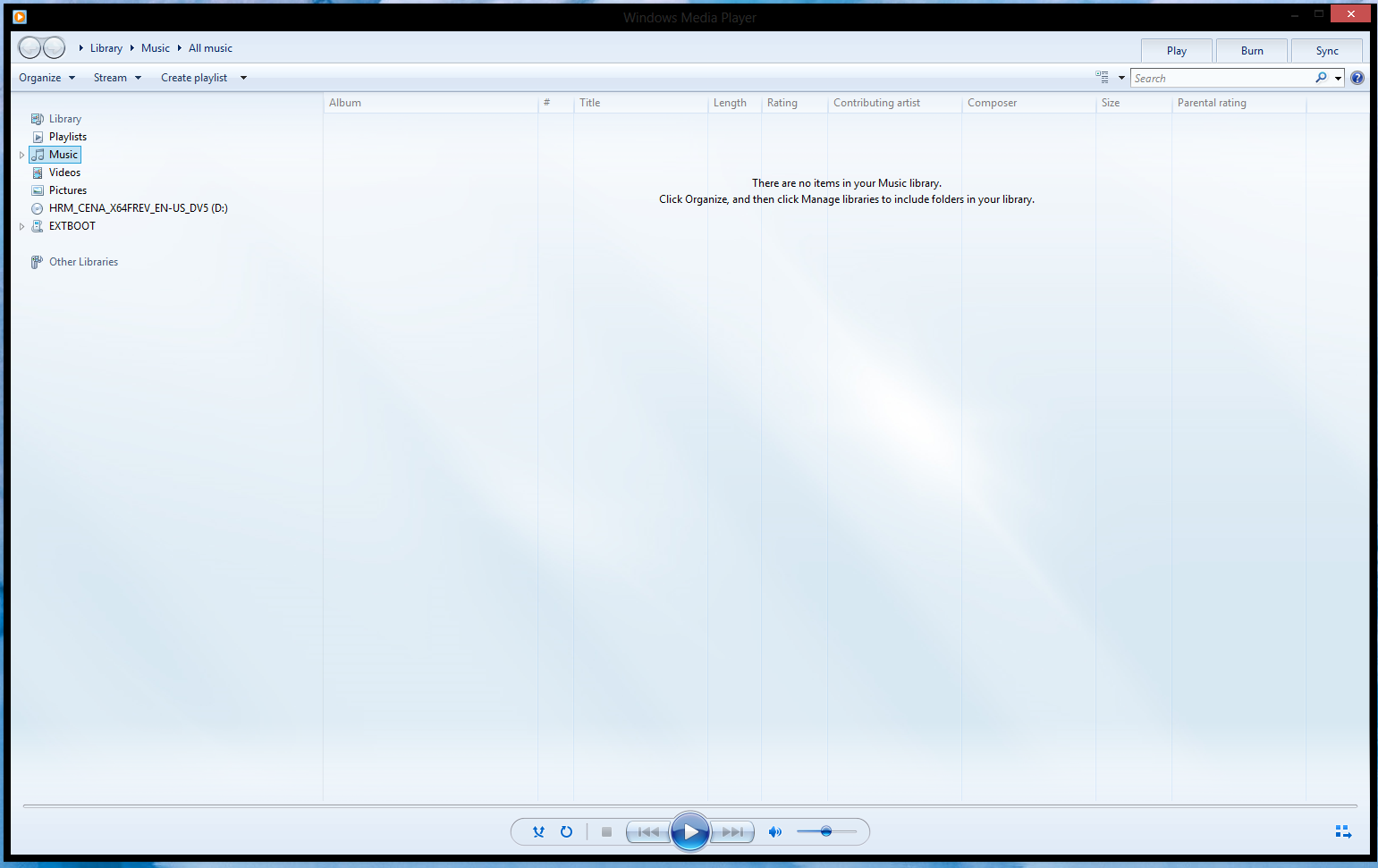Screen dimensions: 1378x868
Task: Click the search magnifier icon
Action: (1321, 78)
